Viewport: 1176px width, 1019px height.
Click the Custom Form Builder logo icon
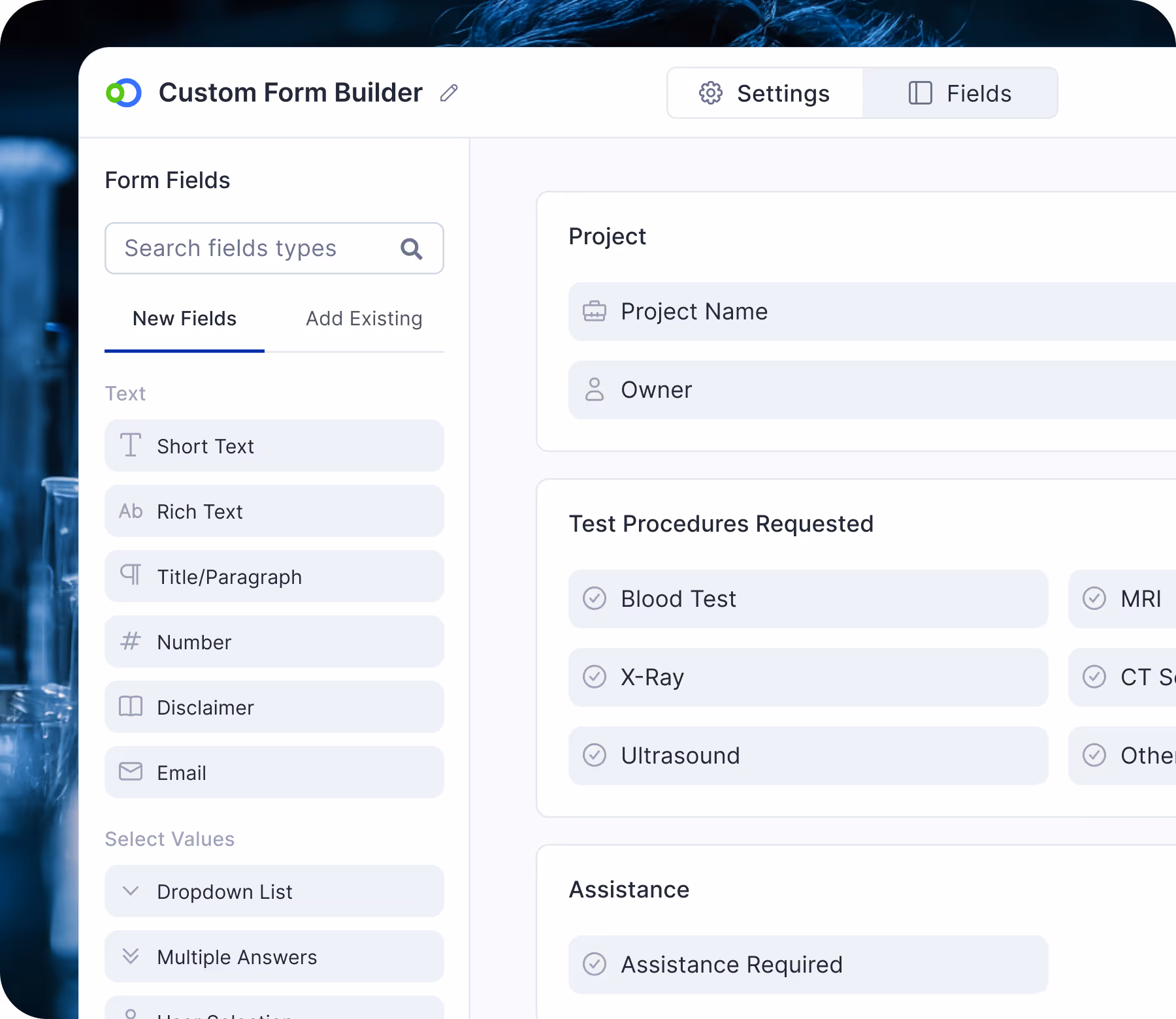click(x=124, y=92)
